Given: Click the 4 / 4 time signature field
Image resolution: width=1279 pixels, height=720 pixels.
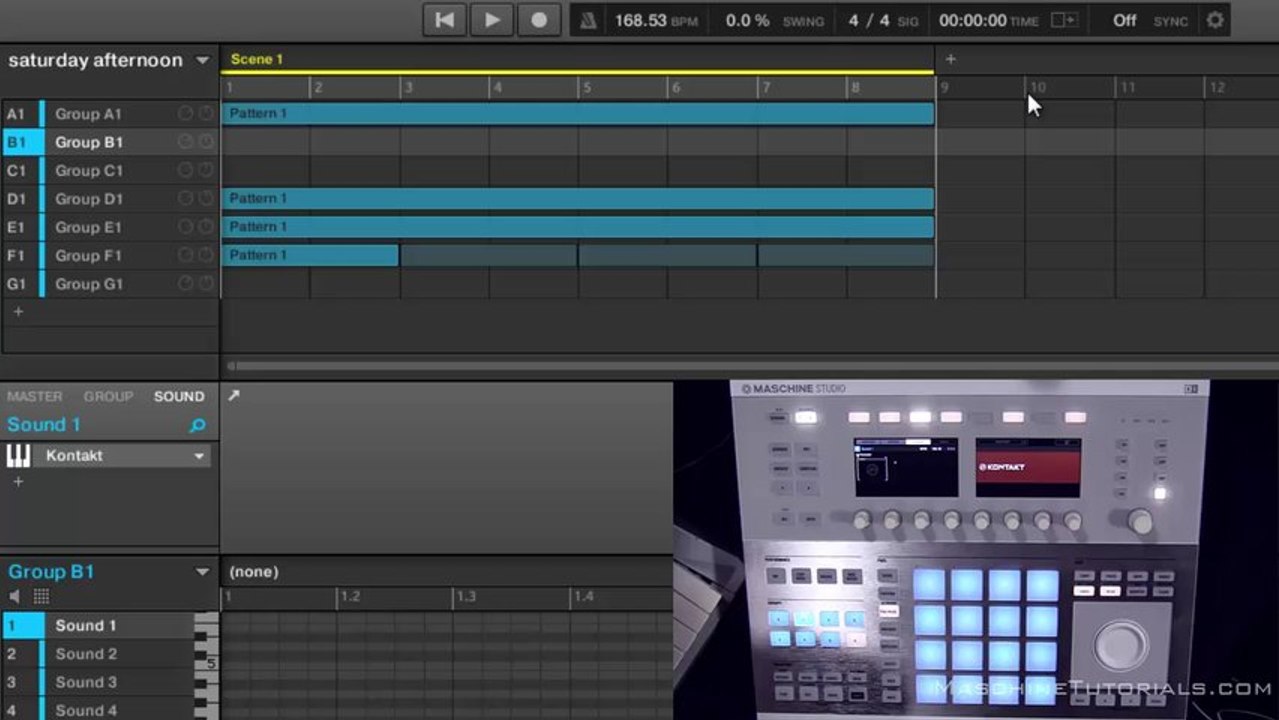Looking at the screenshot, I should (883, 20).
